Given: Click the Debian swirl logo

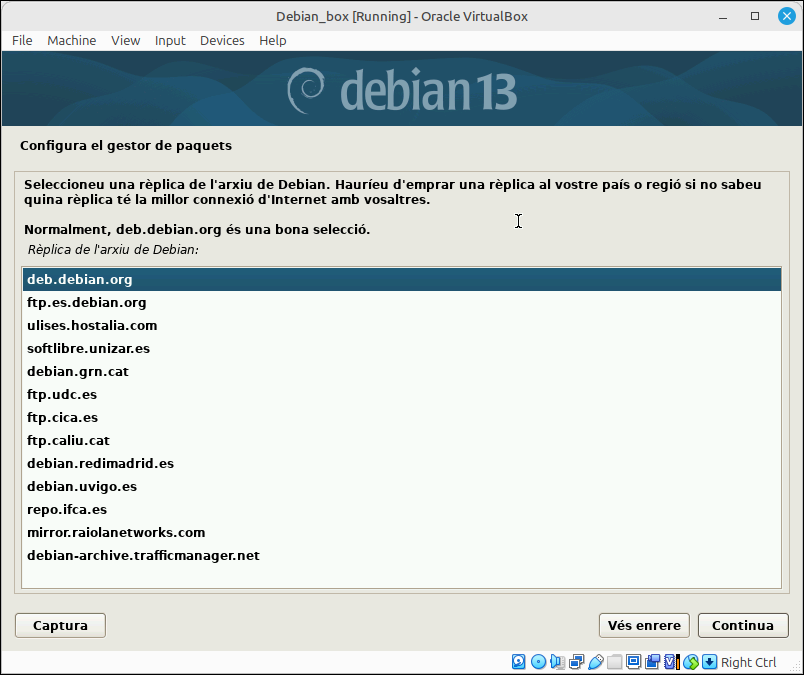Looking at the screenshot, I should coord(306,90).
